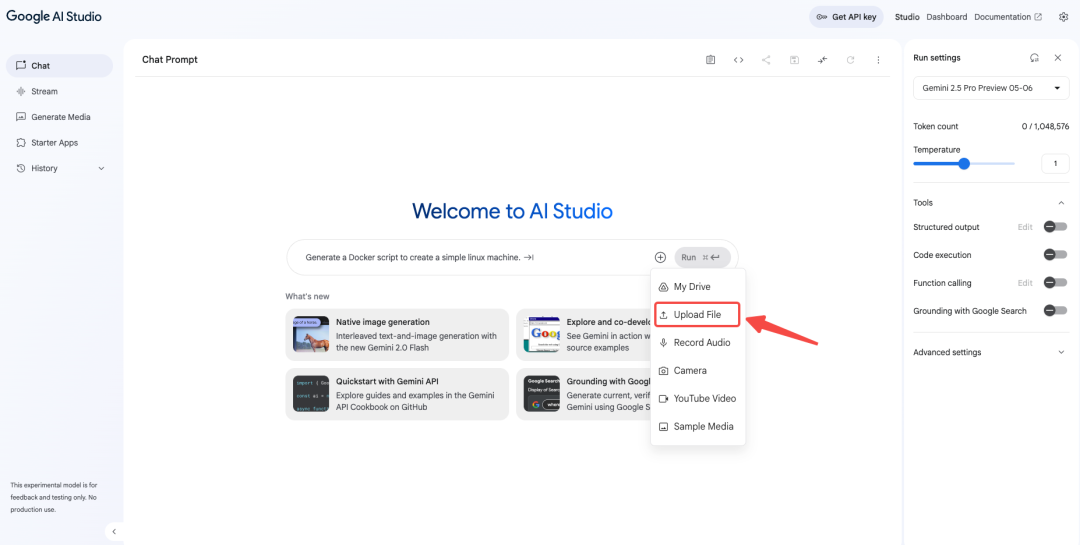Edit Structured output settings

tap(1025, 227)
